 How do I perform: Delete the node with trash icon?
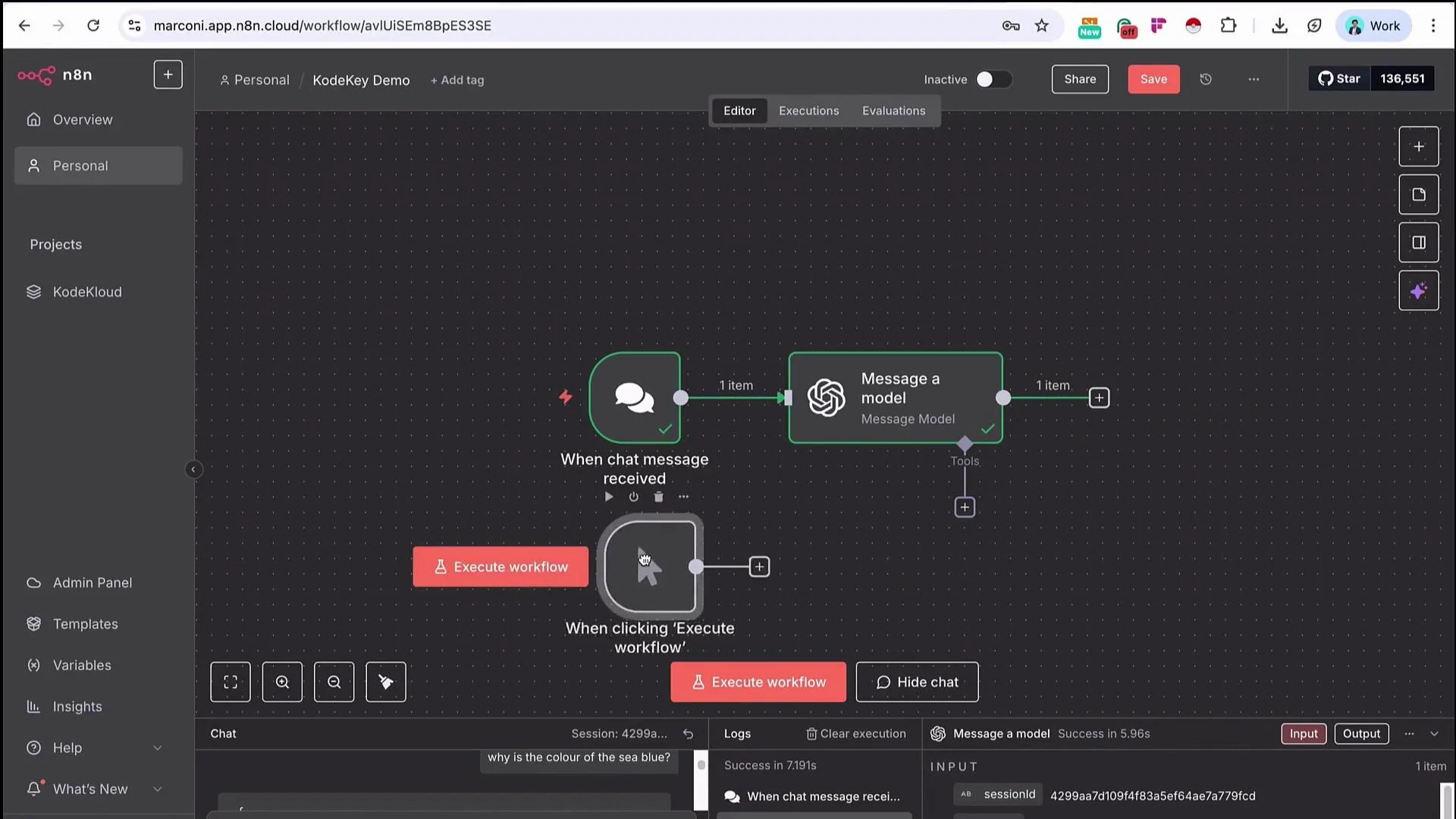click(659, 497)
